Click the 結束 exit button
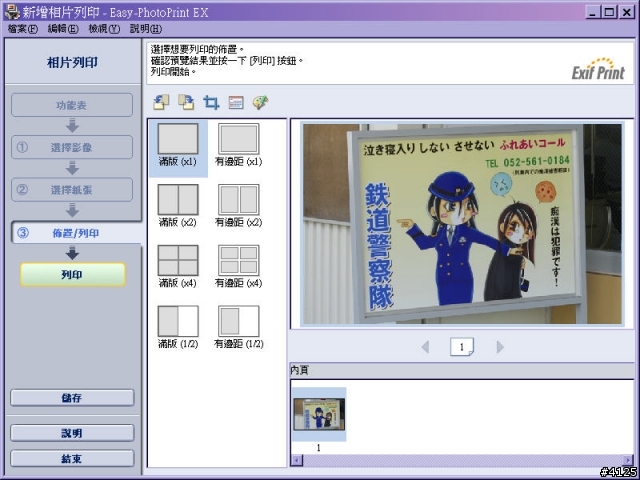The image size is (640, 480). pos(72,458)
